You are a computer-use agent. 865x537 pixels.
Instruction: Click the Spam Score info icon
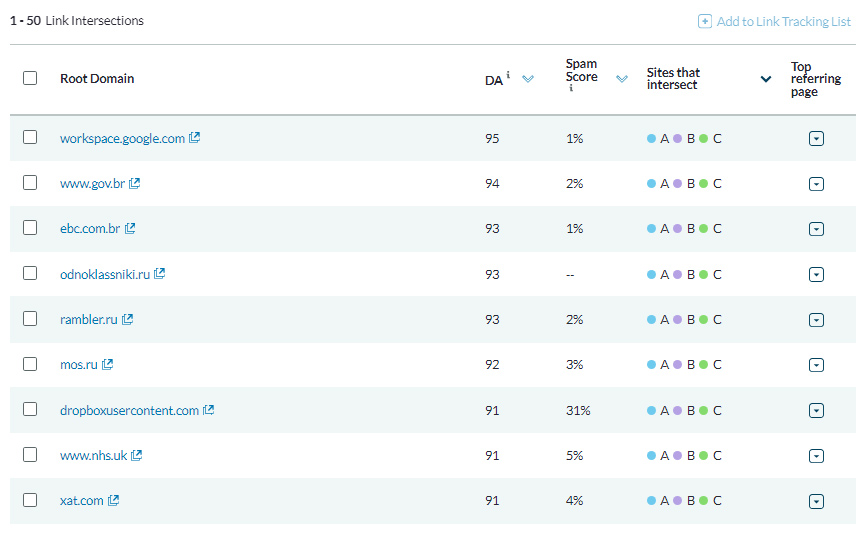[571, 88]
